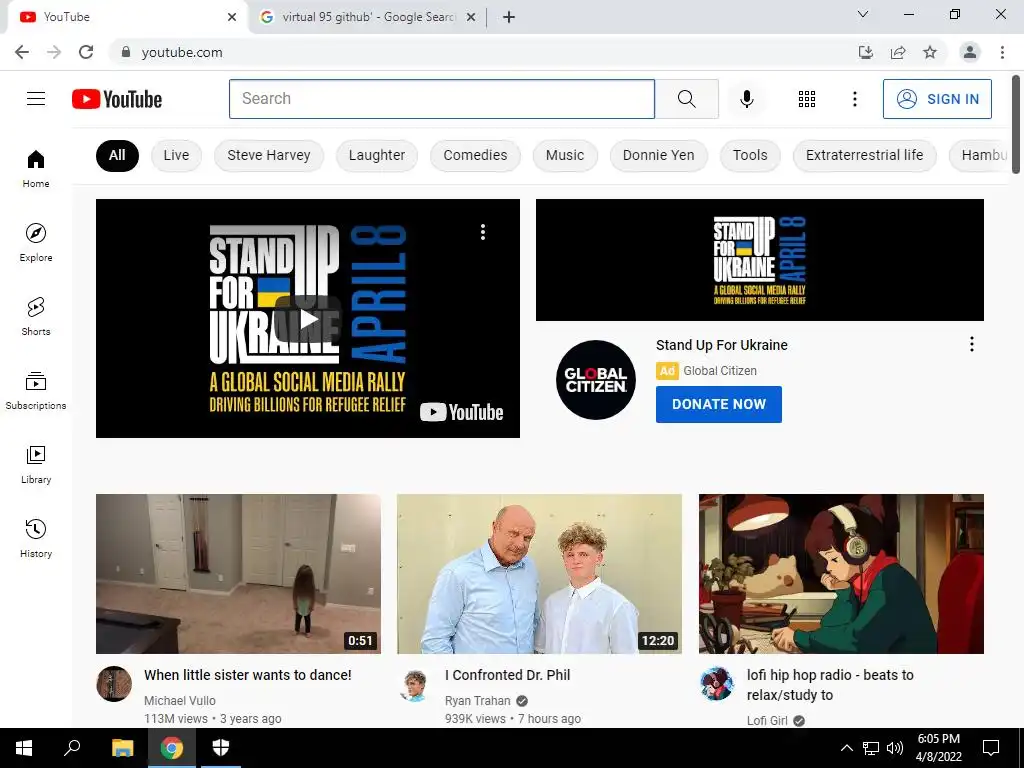Open YouTube settings three-dot menu

pyautogui.click(x=854, y=99)
